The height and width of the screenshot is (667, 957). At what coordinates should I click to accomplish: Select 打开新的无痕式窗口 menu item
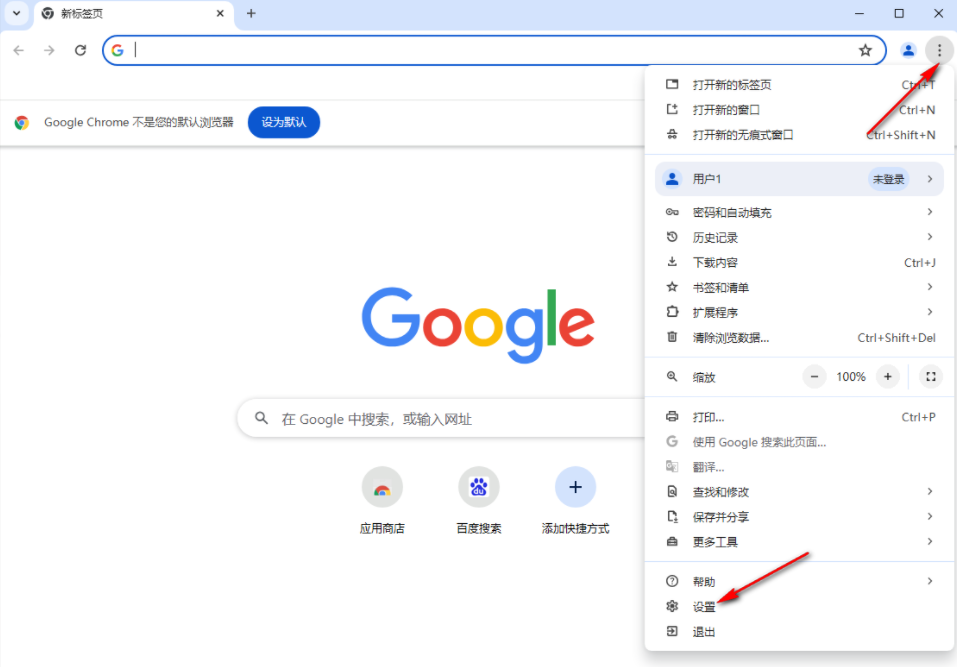pos(800,135)
